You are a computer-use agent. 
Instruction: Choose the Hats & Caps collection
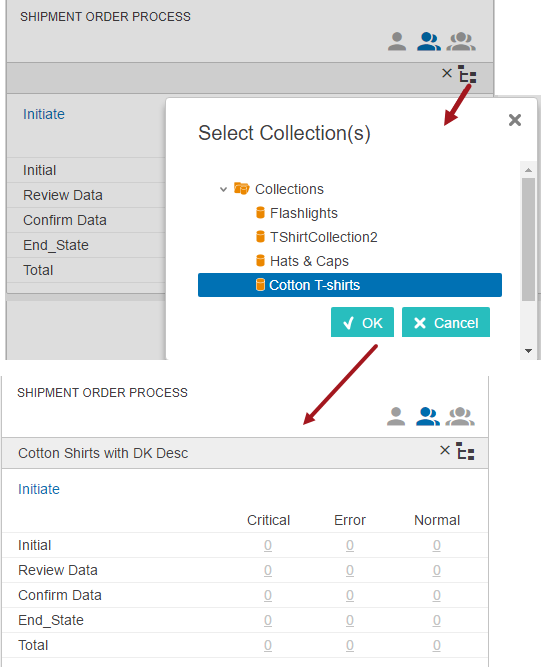(x=309, y=261)
